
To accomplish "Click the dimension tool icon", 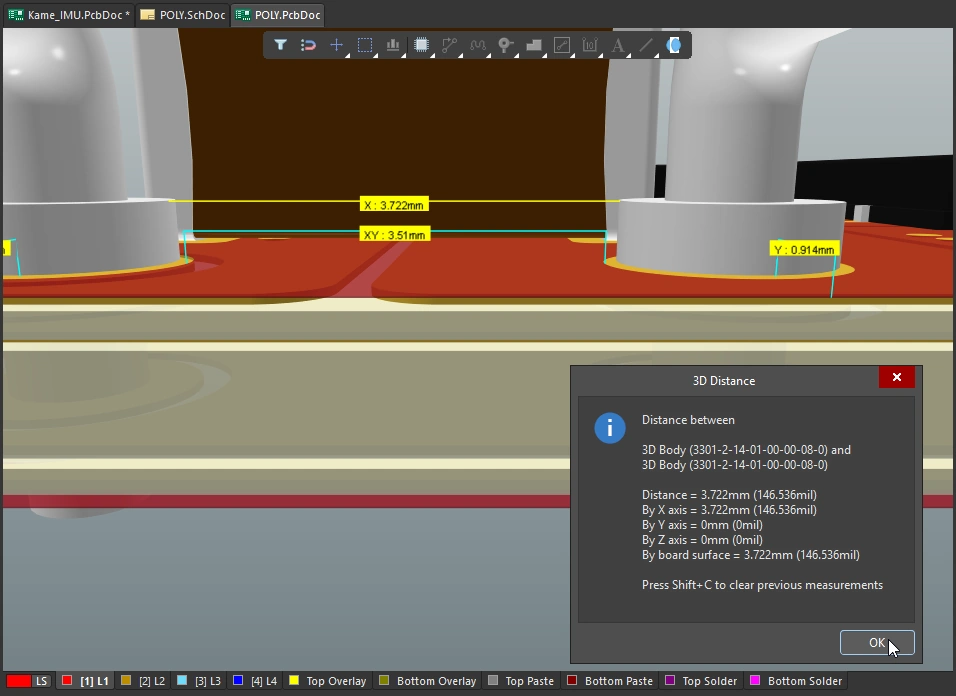I will 590,45.
